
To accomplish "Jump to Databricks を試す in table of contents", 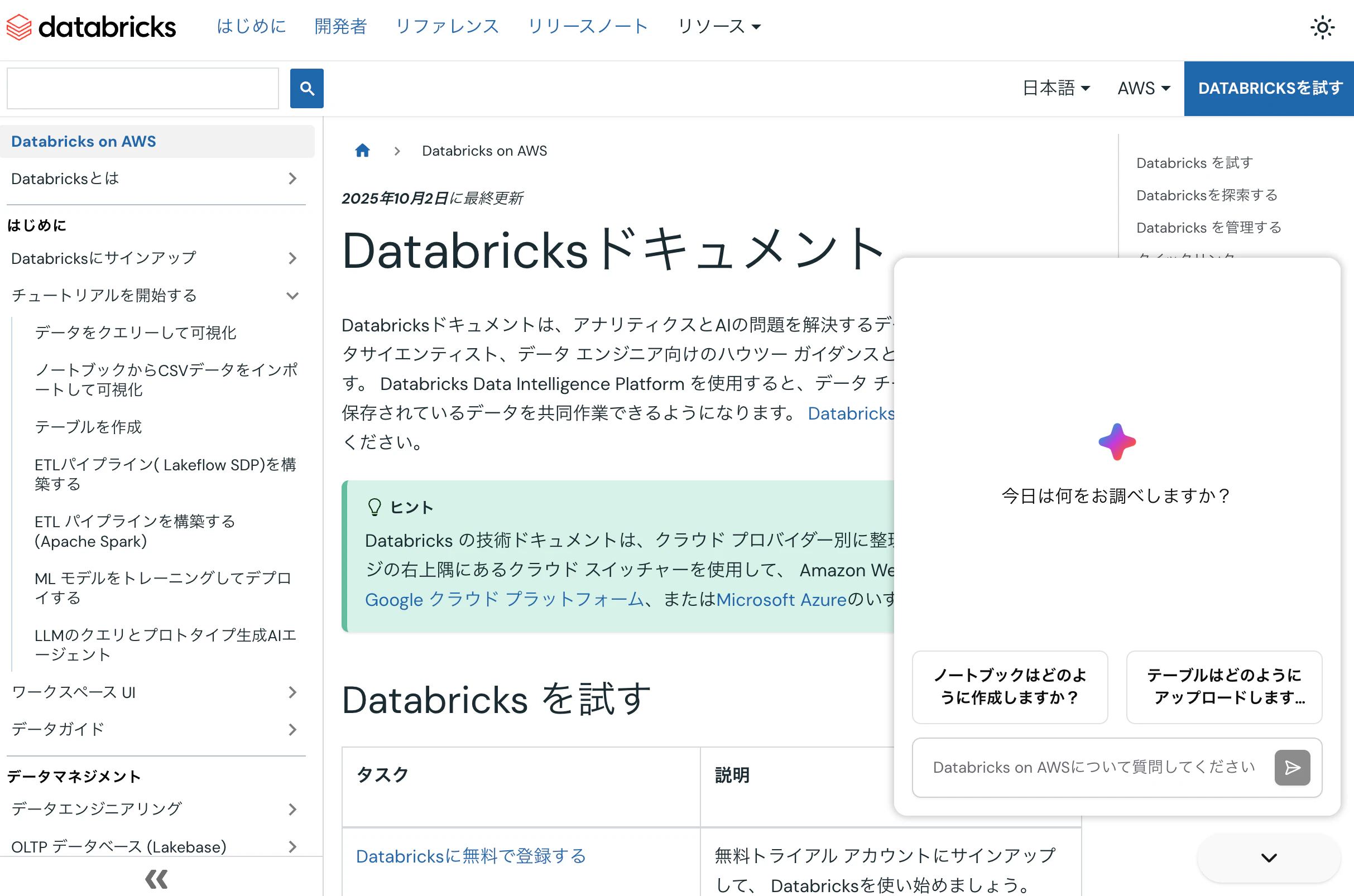I will (1194, 163).
